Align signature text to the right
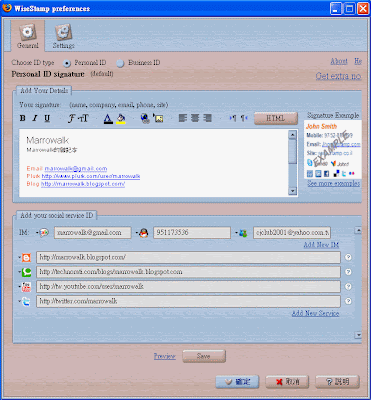 pyautogui.click(x=208, y=118)
